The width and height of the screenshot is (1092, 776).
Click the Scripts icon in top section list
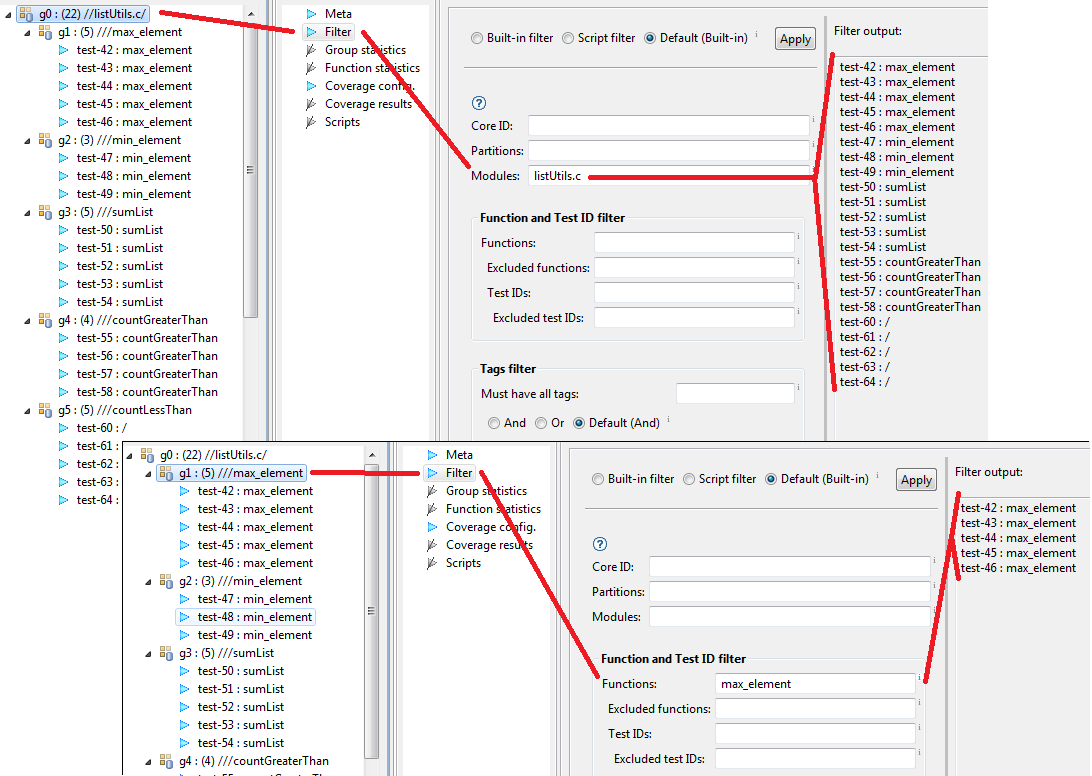(311, 122)
